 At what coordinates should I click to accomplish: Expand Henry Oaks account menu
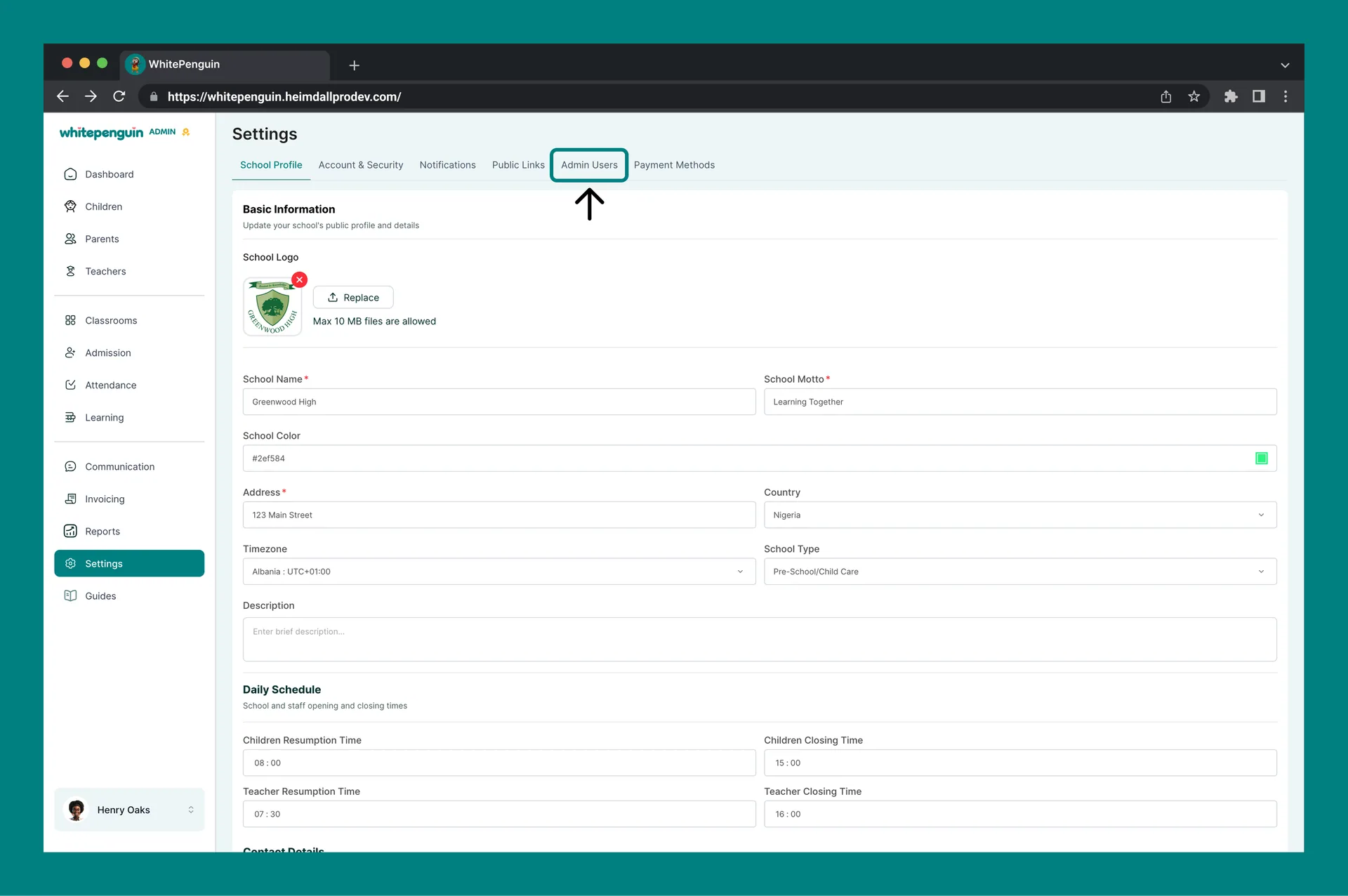(129, 810)
